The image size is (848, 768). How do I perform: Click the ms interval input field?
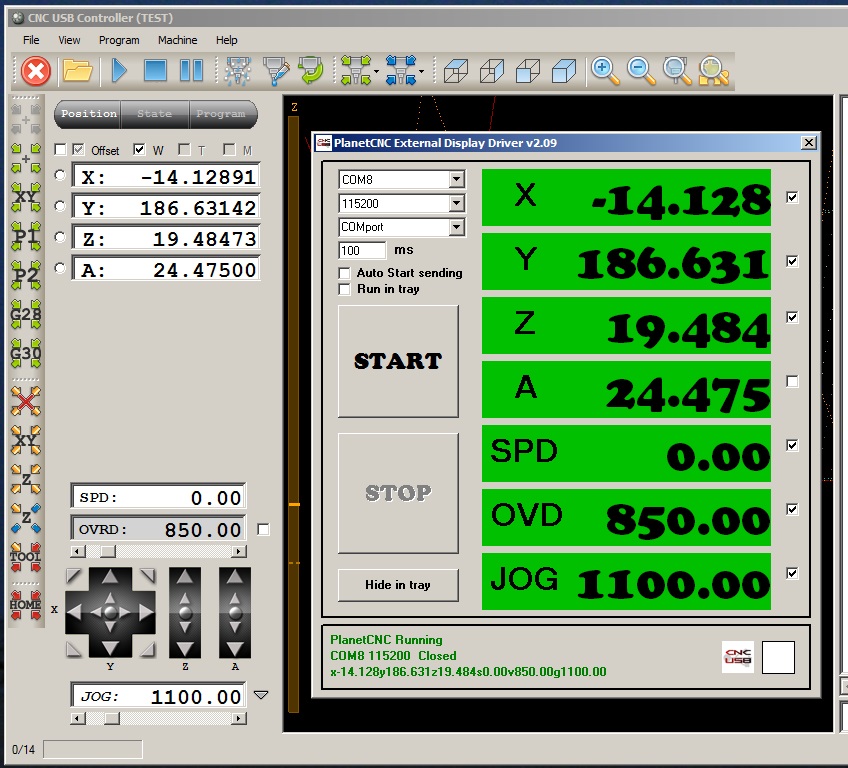point(362,250)
